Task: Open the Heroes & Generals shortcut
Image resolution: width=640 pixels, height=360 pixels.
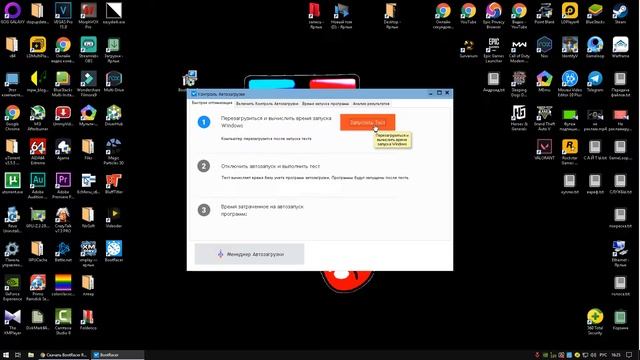Action: [519, 118]
